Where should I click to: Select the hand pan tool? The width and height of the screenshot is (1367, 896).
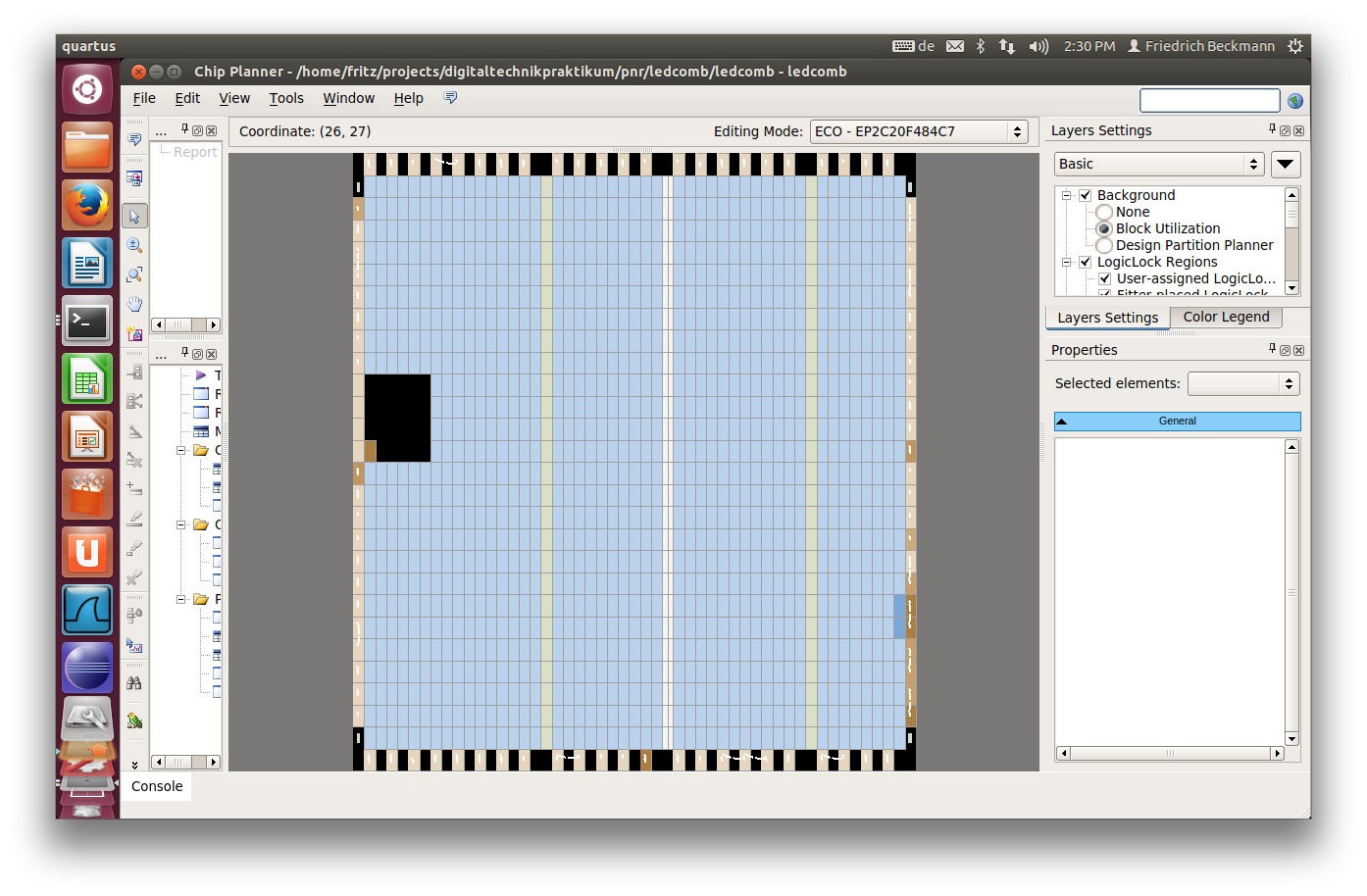[x=134, y=304]
